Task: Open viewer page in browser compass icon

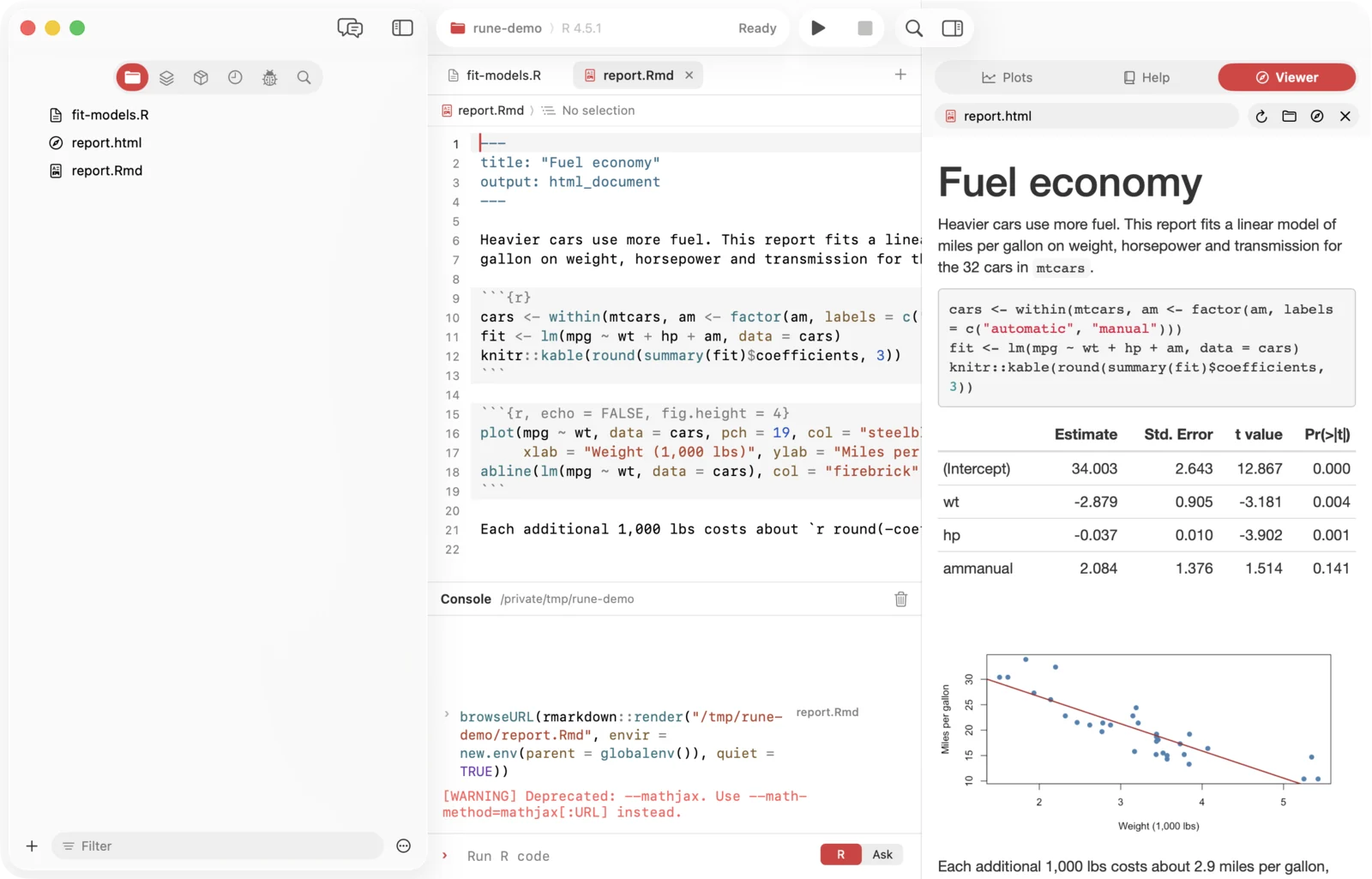Action: (1317, 117)
